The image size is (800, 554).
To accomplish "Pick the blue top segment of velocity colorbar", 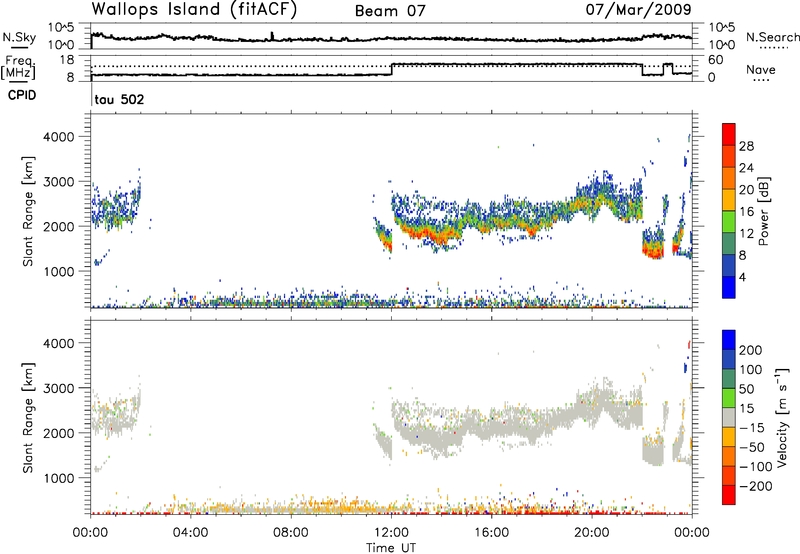I will [x=729, y=340].
